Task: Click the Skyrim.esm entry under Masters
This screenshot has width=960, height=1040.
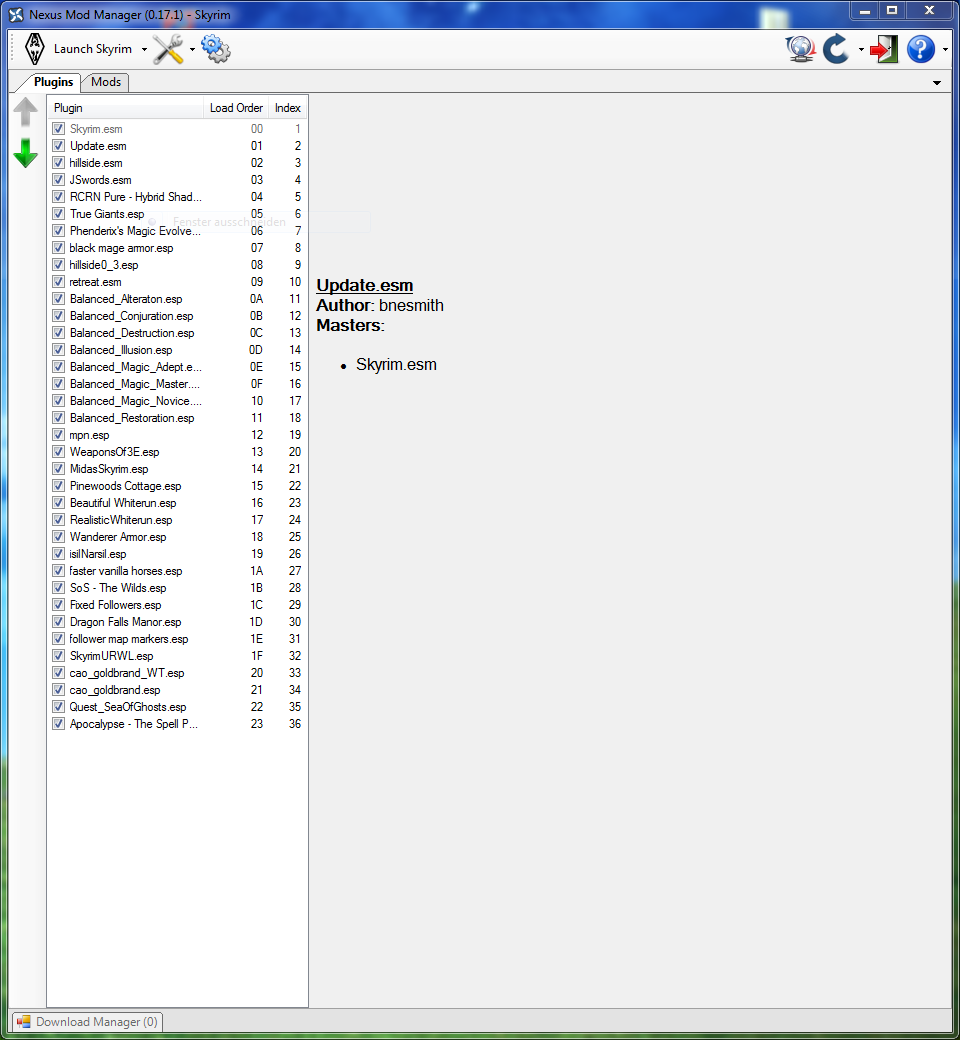Action: tap(396, 365)
